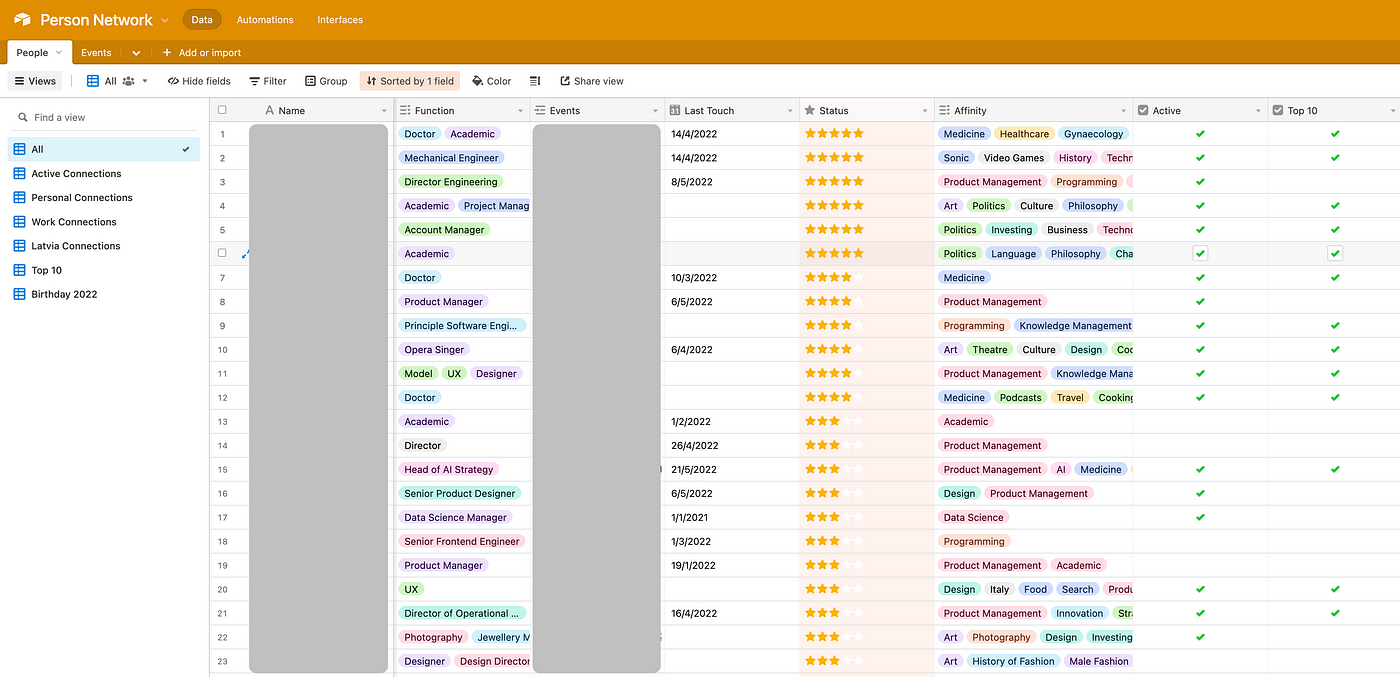Toggle the Views sidebar button
This screenshot has height=677, width=1400.
click(35, 81)
